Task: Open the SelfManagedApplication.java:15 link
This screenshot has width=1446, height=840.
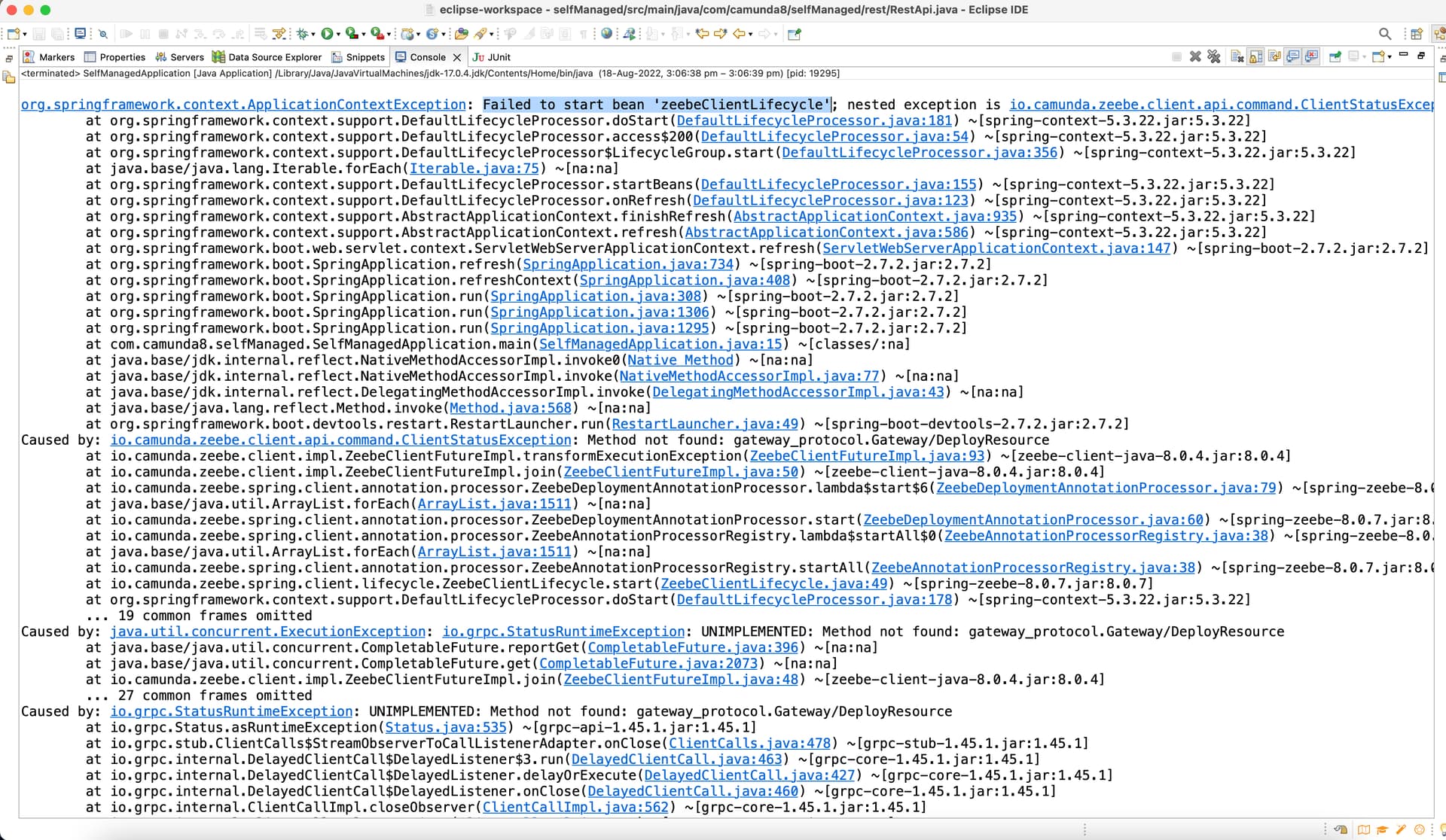Action: click(x=660, y=345)
